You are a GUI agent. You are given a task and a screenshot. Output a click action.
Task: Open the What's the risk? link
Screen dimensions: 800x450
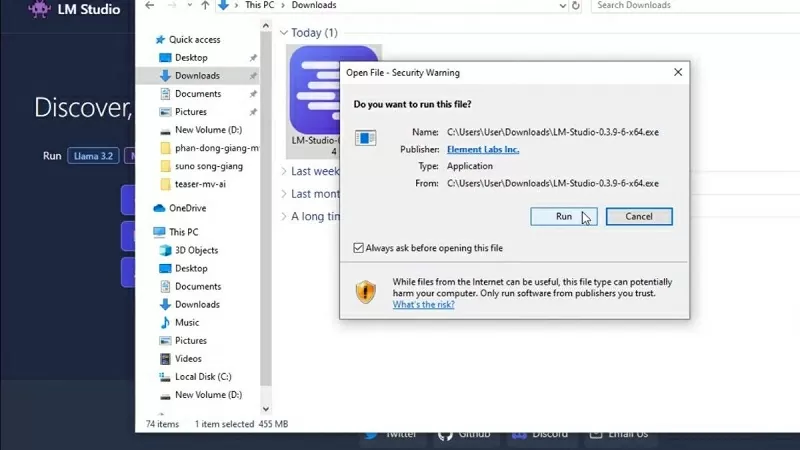423,305
